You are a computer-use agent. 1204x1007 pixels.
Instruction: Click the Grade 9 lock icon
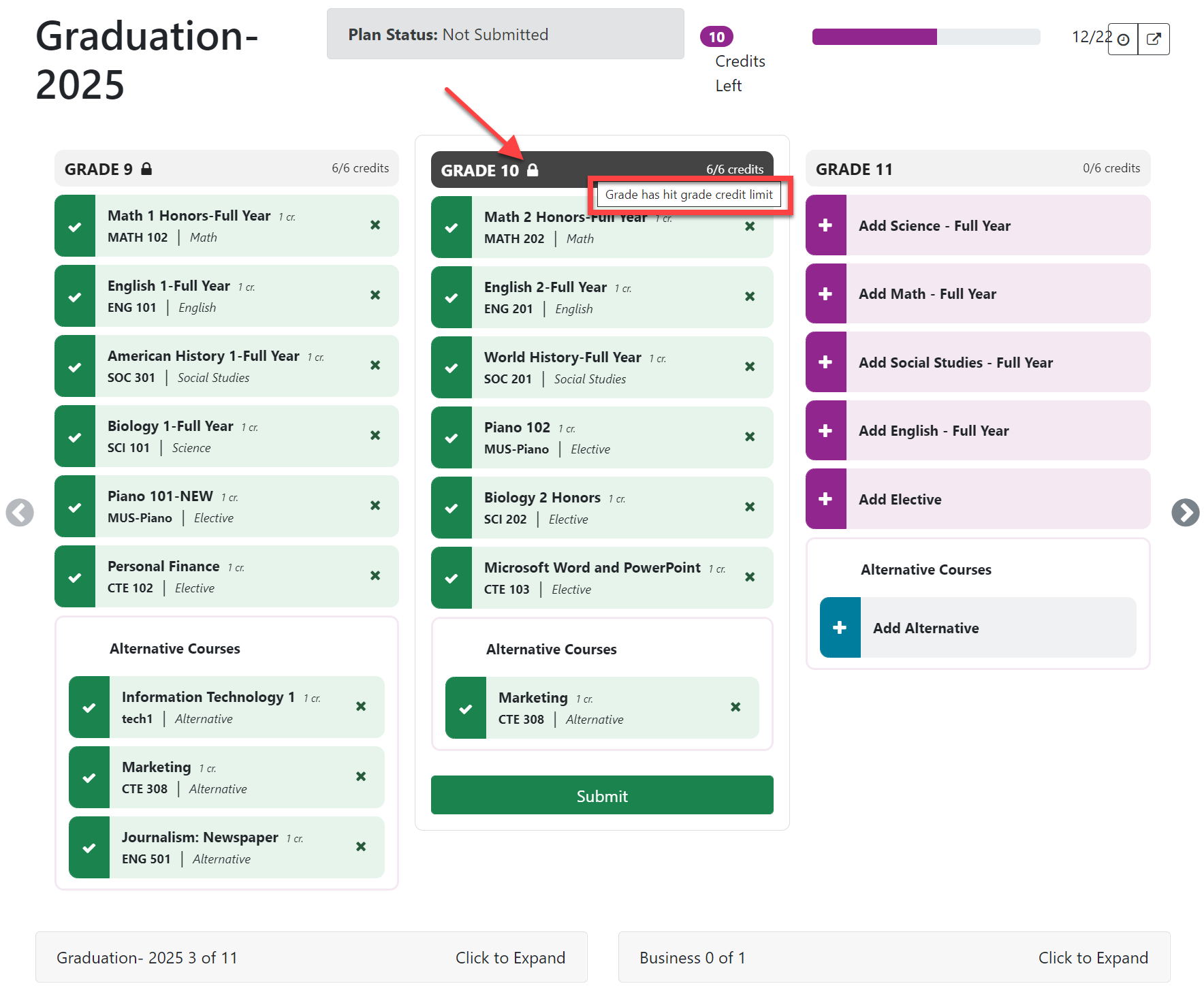point(146,169)
